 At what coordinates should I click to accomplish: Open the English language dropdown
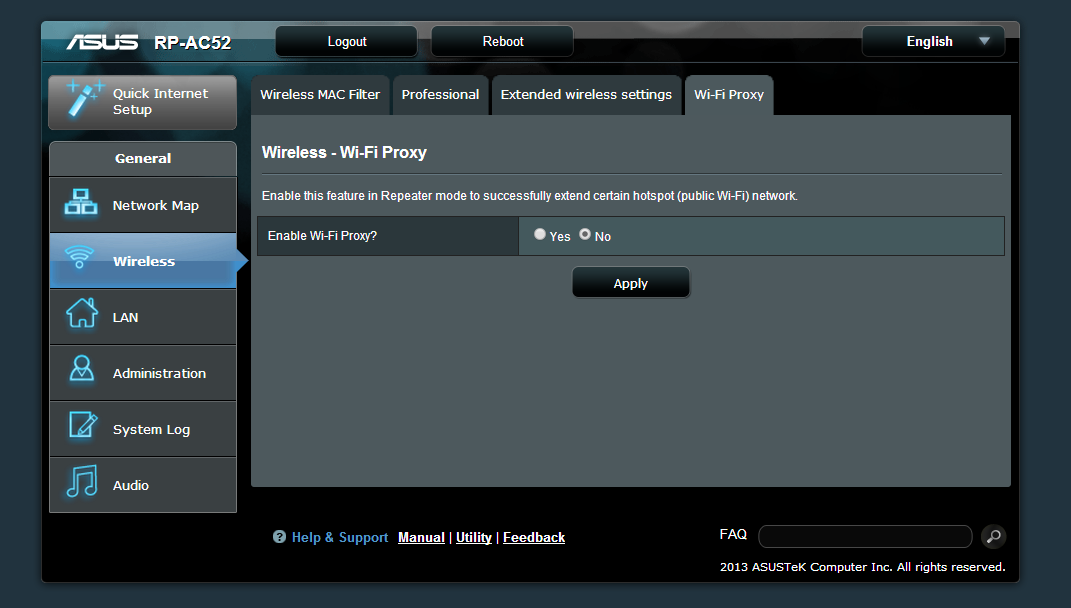[933, 42]
